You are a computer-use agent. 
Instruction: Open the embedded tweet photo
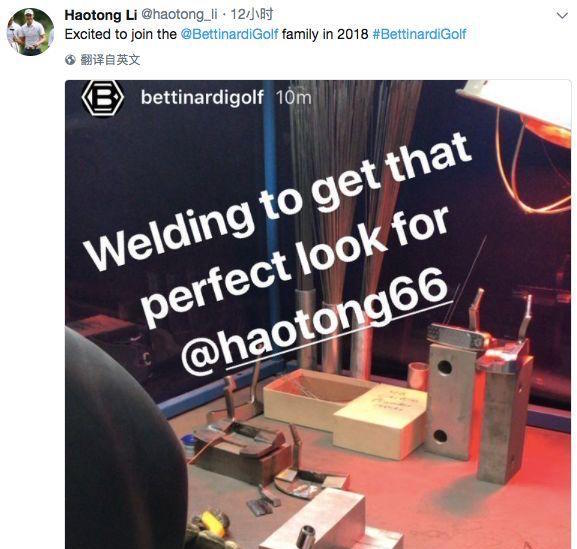[x=318, y=315]
